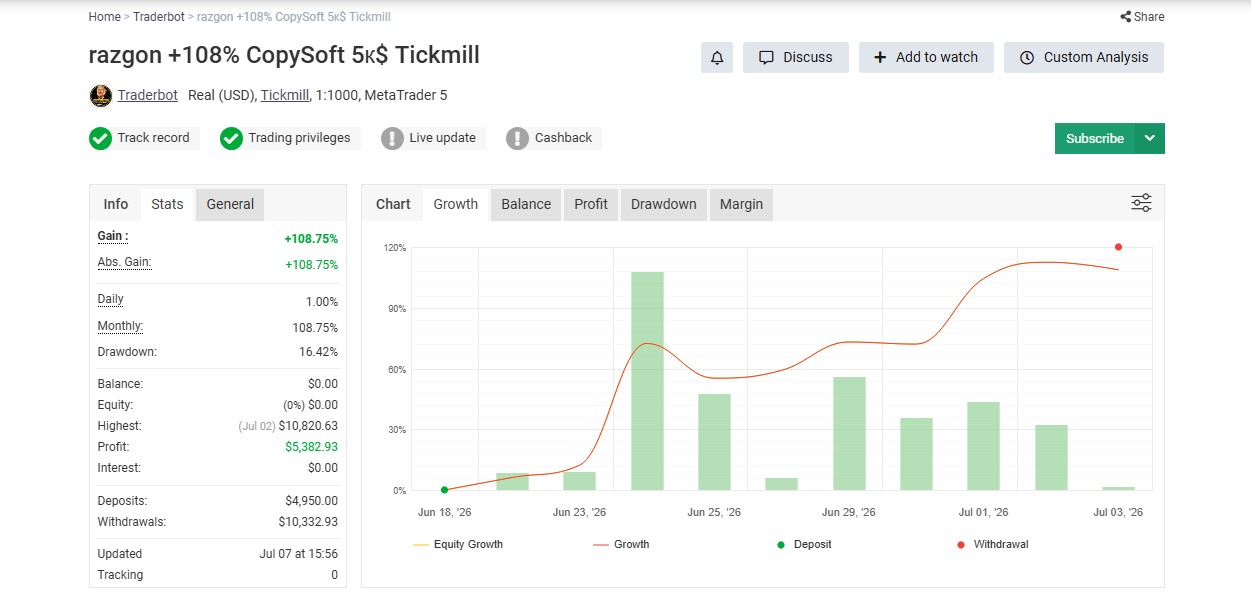Click the Live update exclamation icon
This screenshot has height=601, width=1251.
tap(392, 139)
